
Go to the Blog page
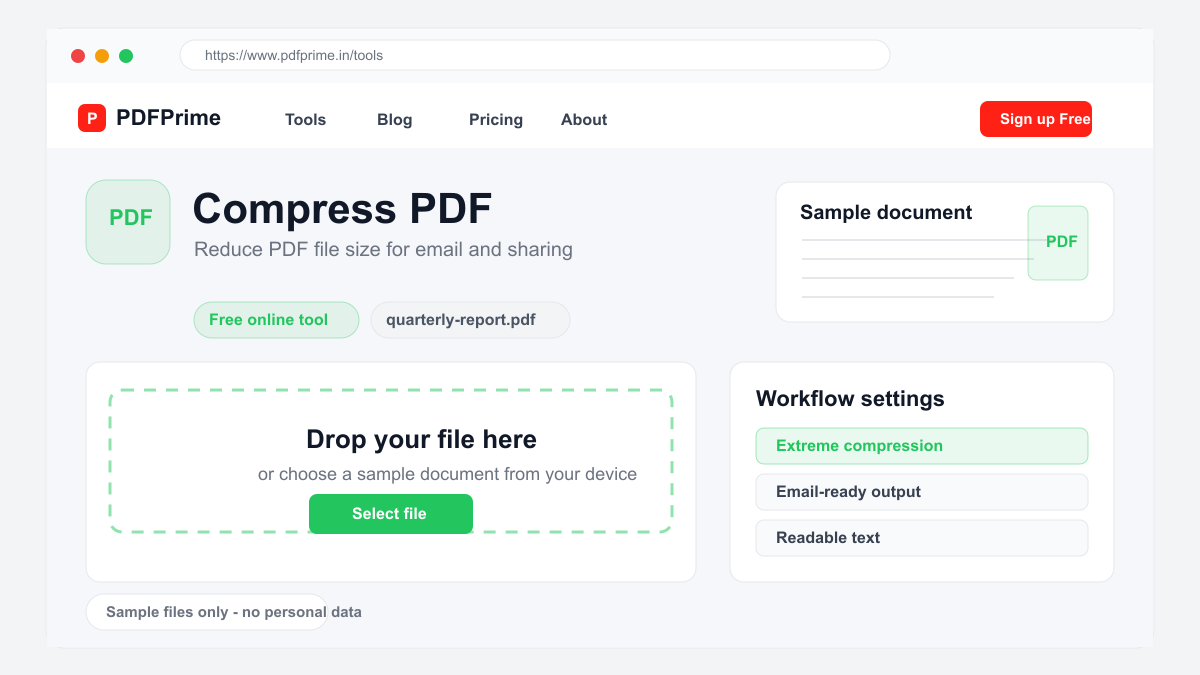395,119
